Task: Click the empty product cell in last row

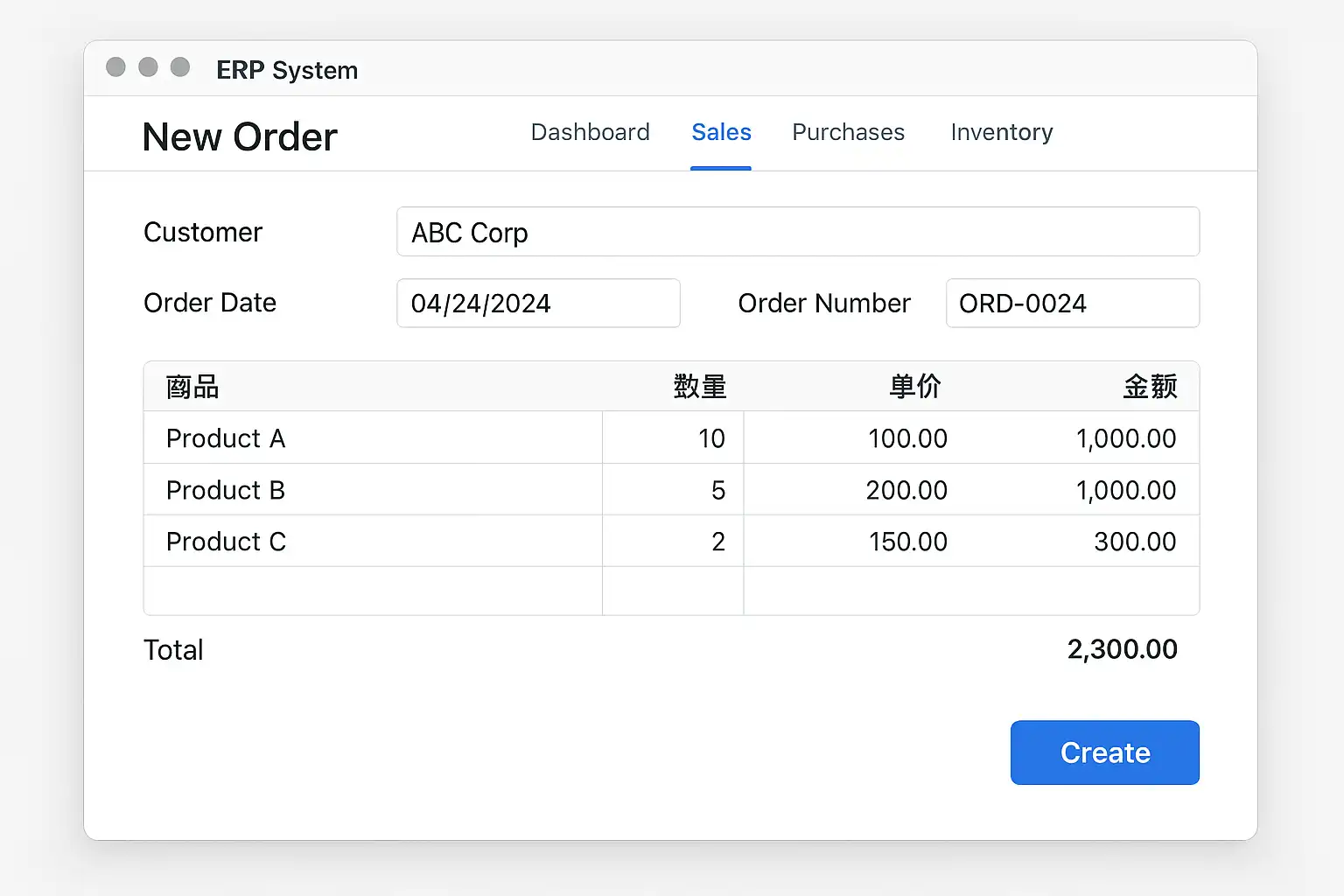Action: [x=373, y=591]
